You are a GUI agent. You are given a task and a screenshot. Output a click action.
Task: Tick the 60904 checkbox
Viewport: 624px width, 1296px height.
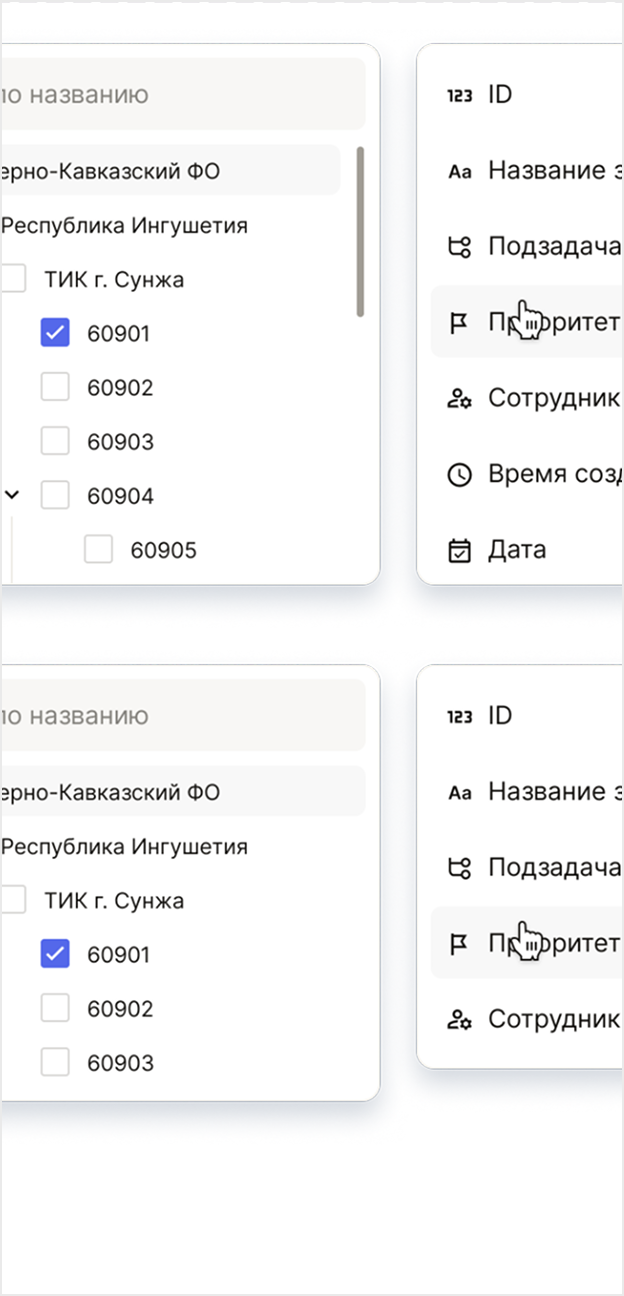[x=55, y=495]
